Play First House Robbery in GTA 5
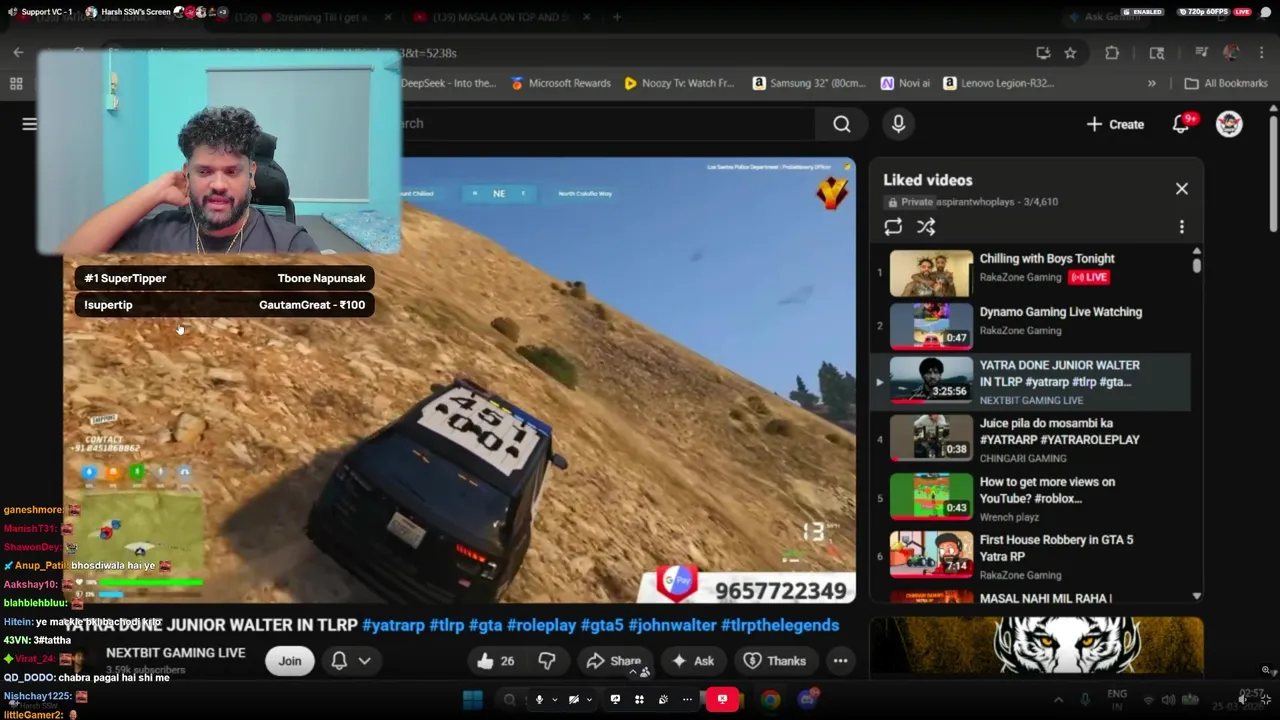This screenshot has height=720, width=1280. coord(1030,556)
